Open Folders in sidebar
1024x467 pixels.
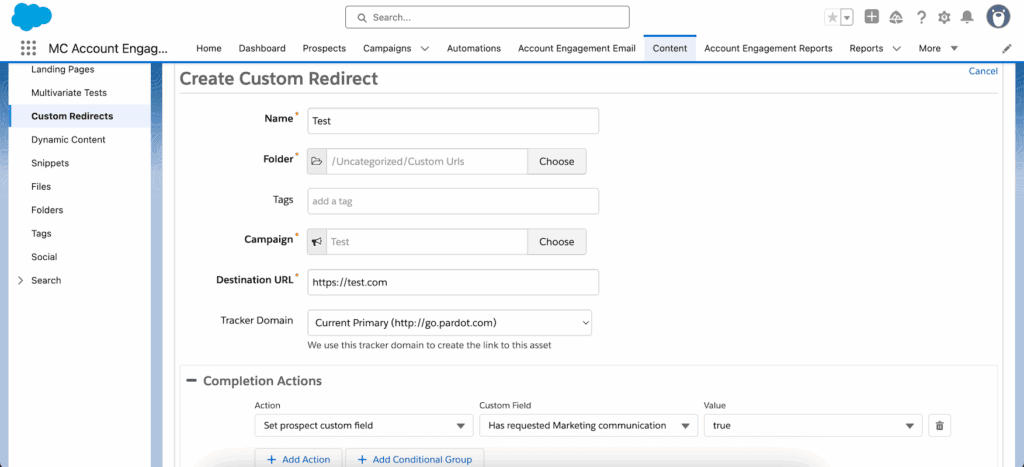tap(47, 210)
